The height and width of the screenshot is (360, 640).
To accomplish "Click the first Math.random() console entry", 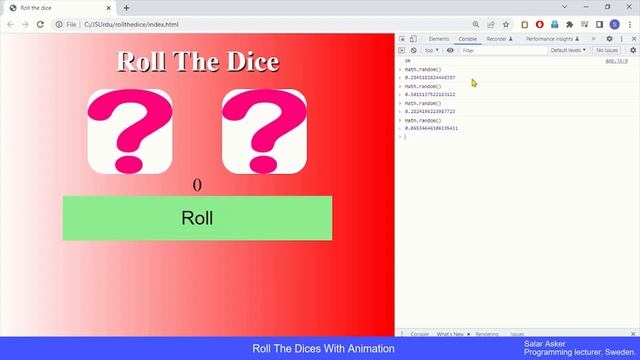I will 423,69.
